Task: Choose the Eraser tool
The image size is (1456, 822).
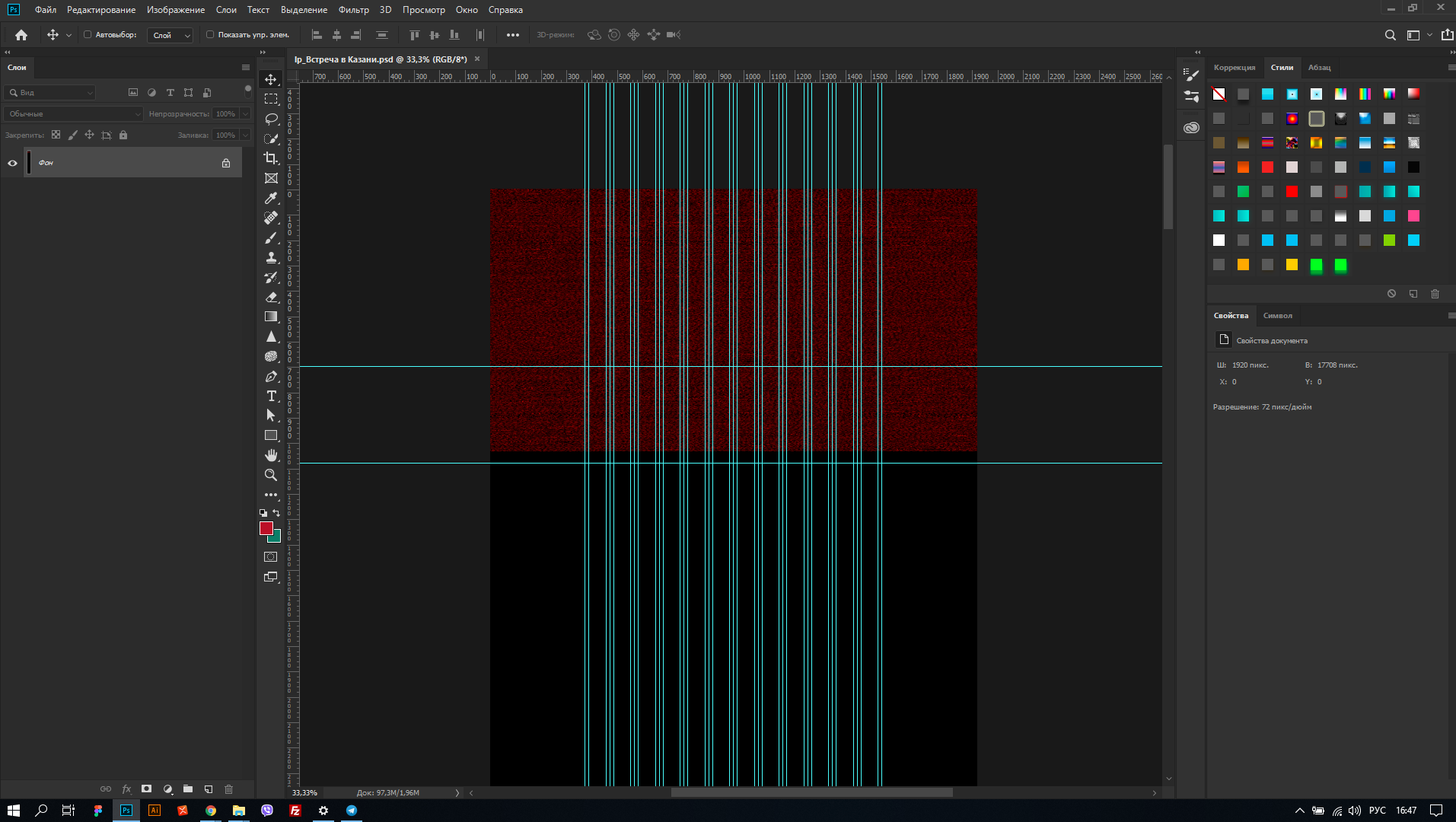Action: click(x=271, y=297)
